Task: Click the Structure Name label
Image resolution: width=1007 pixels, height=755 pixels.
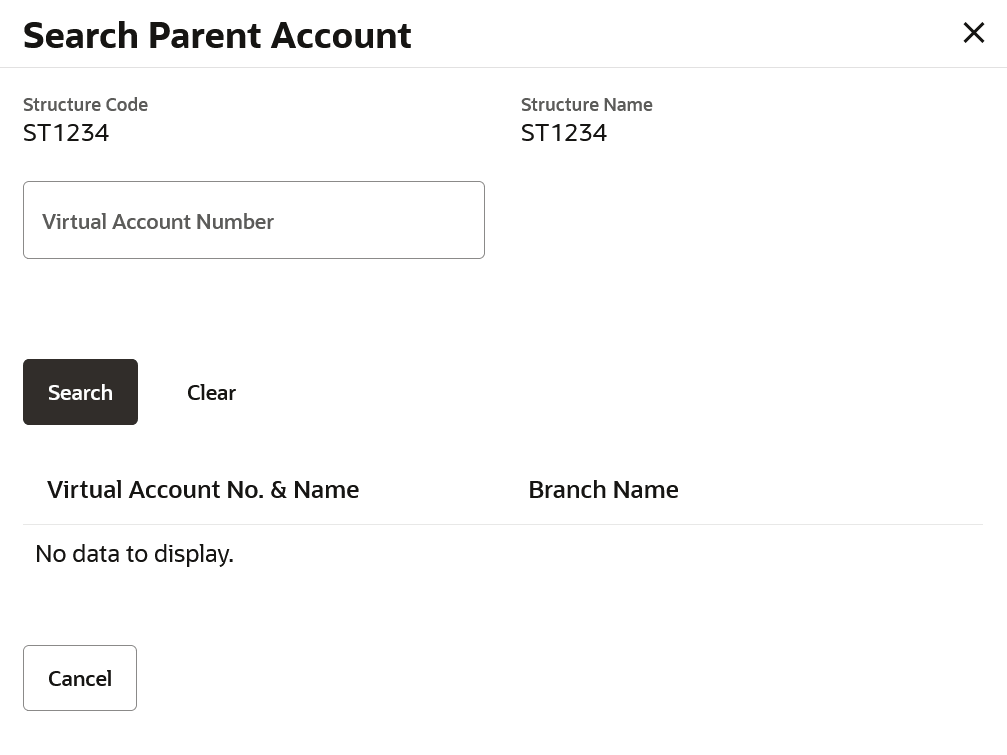Action: [586, 104]
